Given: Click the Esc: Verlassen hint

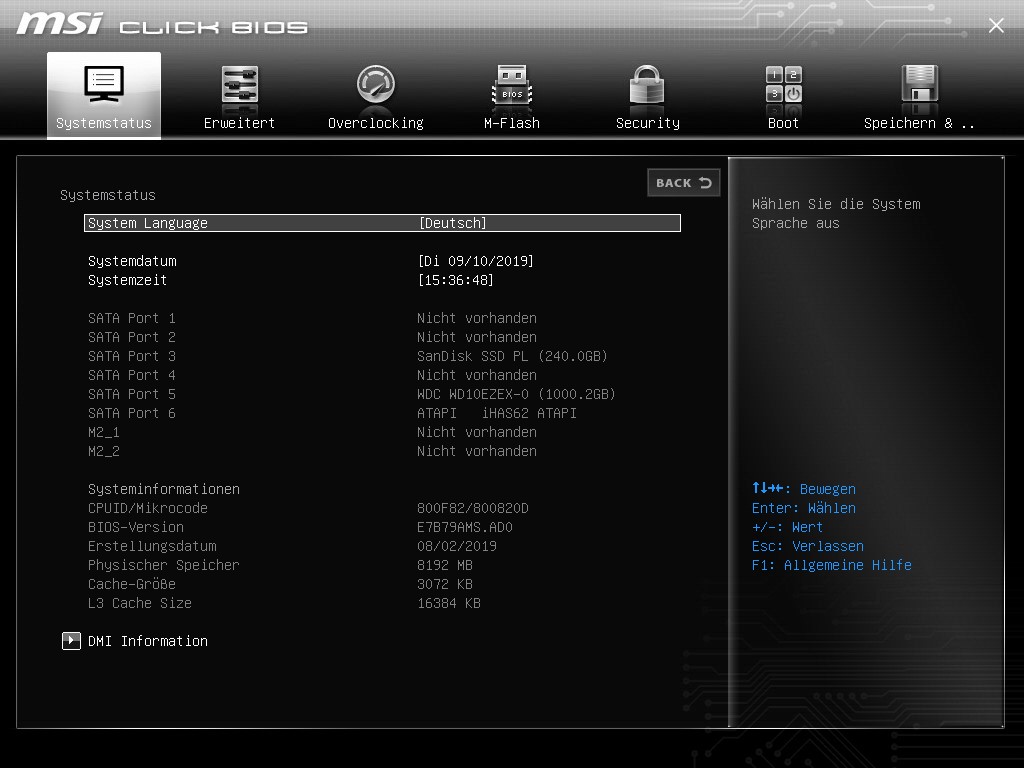Looking at the screenshot, I should tap(808, 545).
